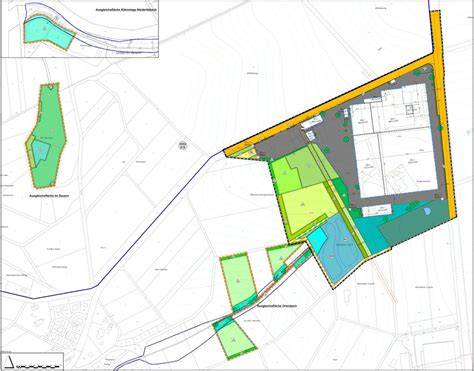Click the circular marker symbol in the map center
Screen dimensions: 474x371
pos(182,145)
